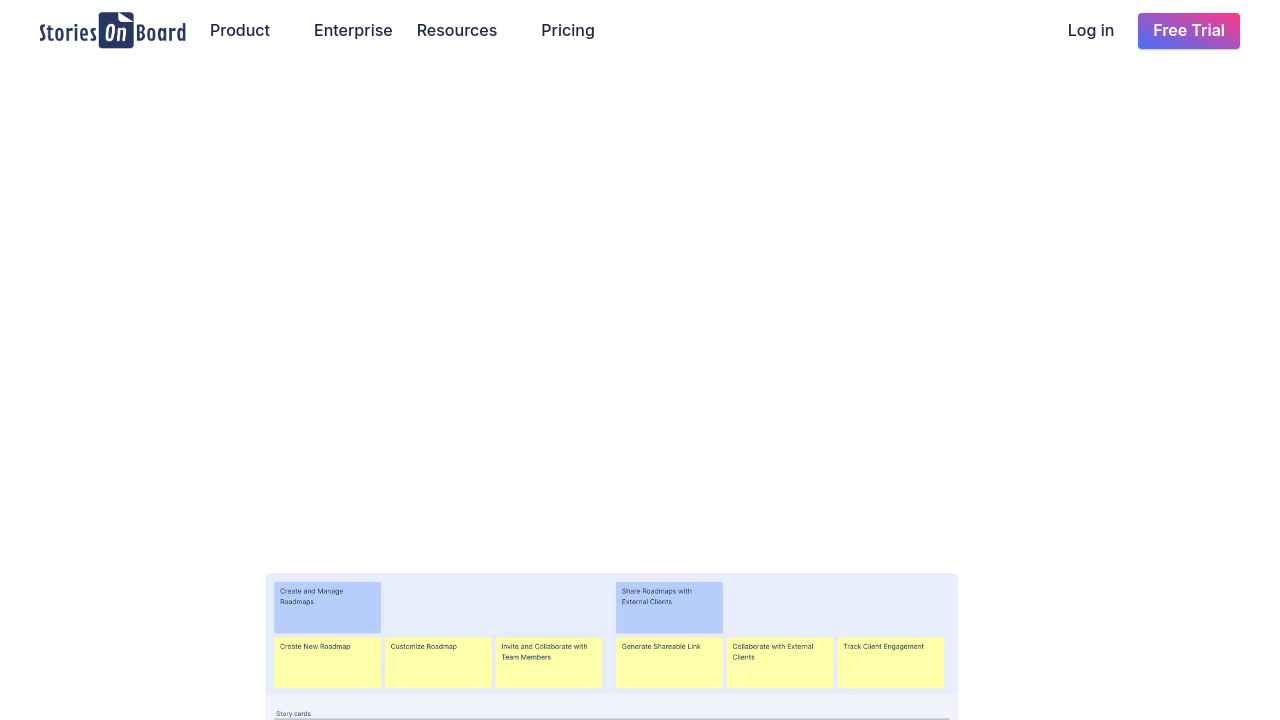Image resolution: width=1280 pixels, height=720 pixels.
Task: Select the 'Share Roadmaps with External Clients' card
Action: point(669,607)
